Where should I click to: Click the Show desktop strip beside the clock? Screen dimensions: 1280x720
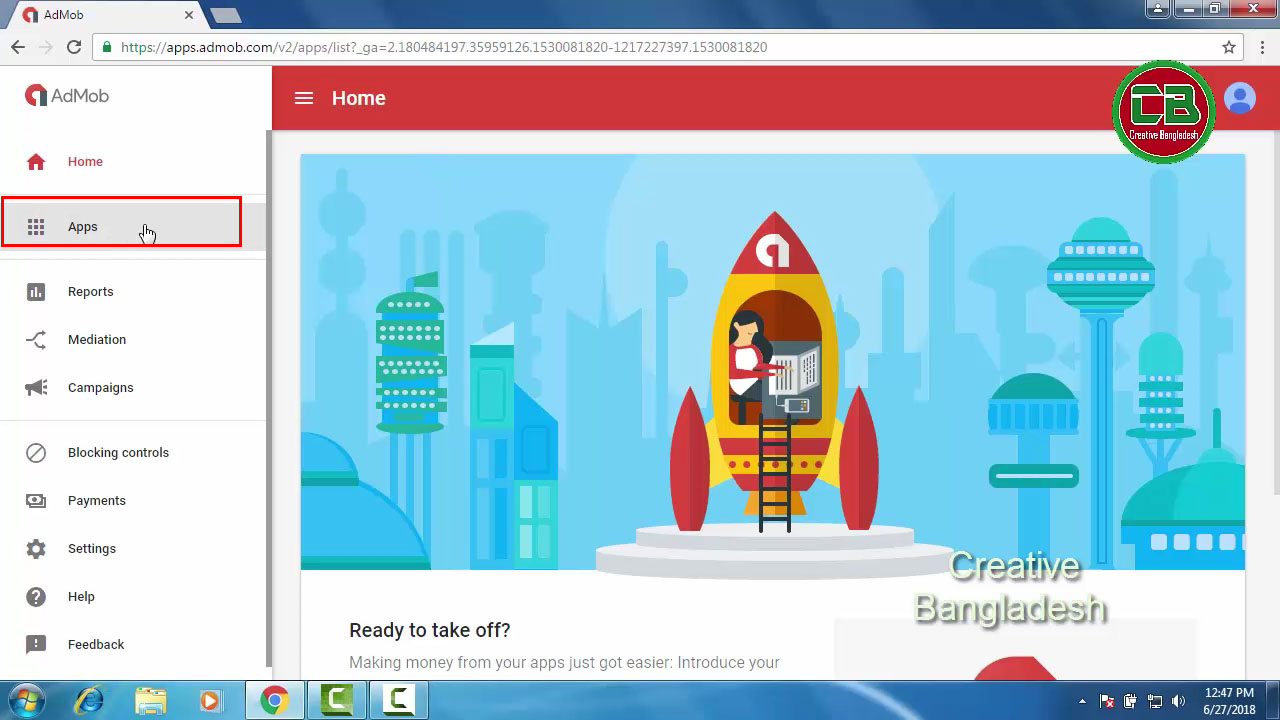coord(1272,700)
